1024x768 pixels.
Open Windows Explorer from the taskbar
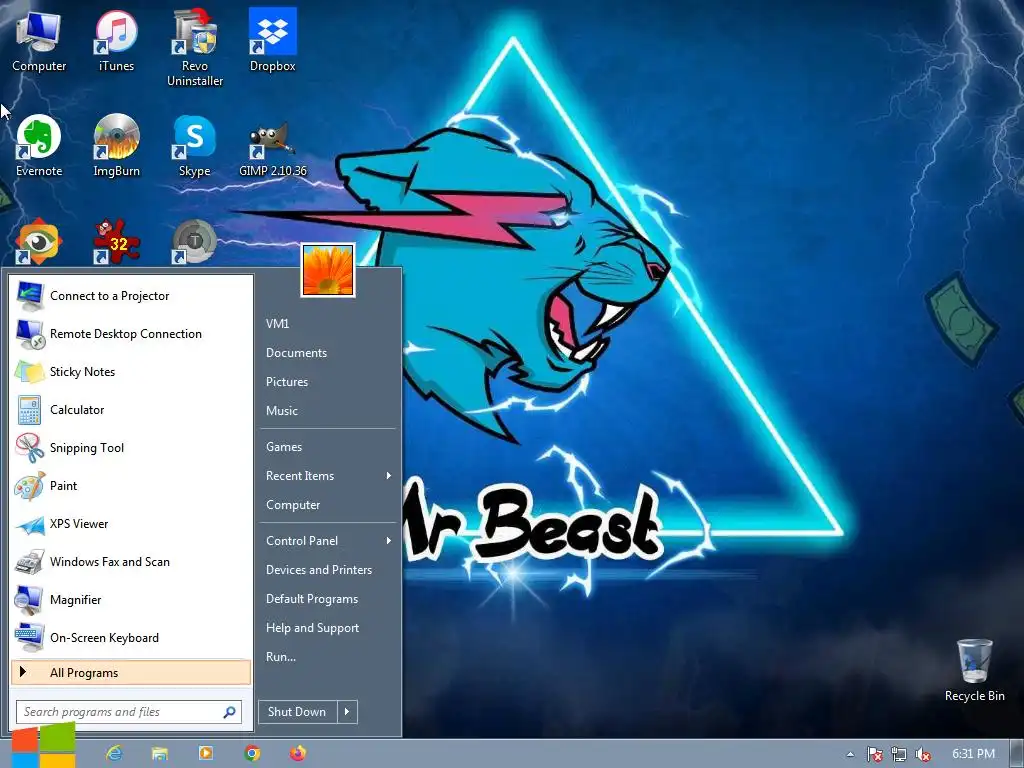160,754
